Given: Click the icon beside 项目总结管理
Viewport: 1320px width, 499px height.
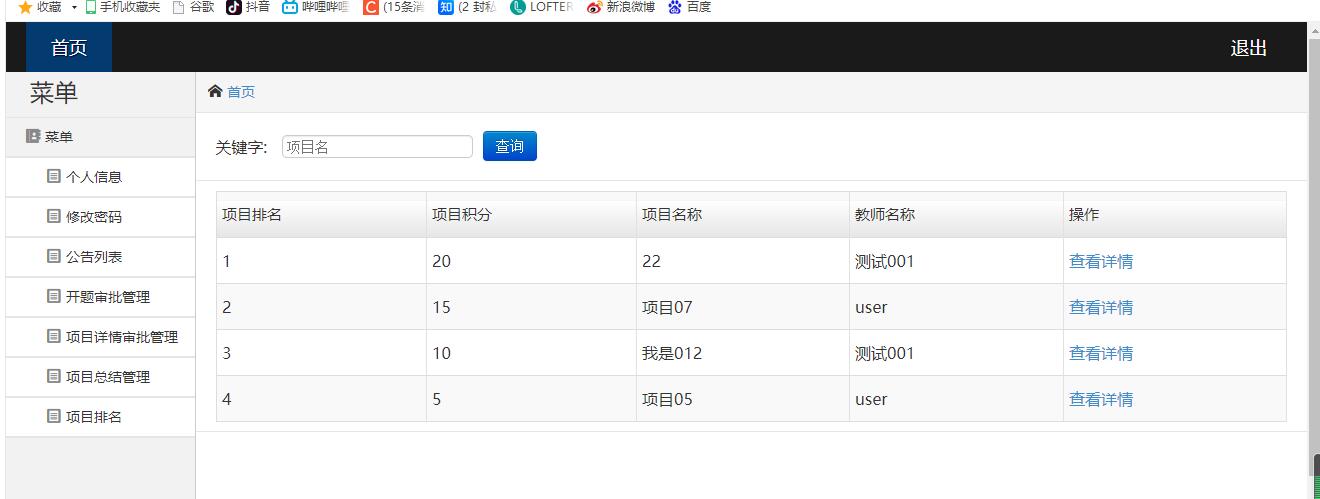Looking at the screenshot, I should click(x=54, y=376).
